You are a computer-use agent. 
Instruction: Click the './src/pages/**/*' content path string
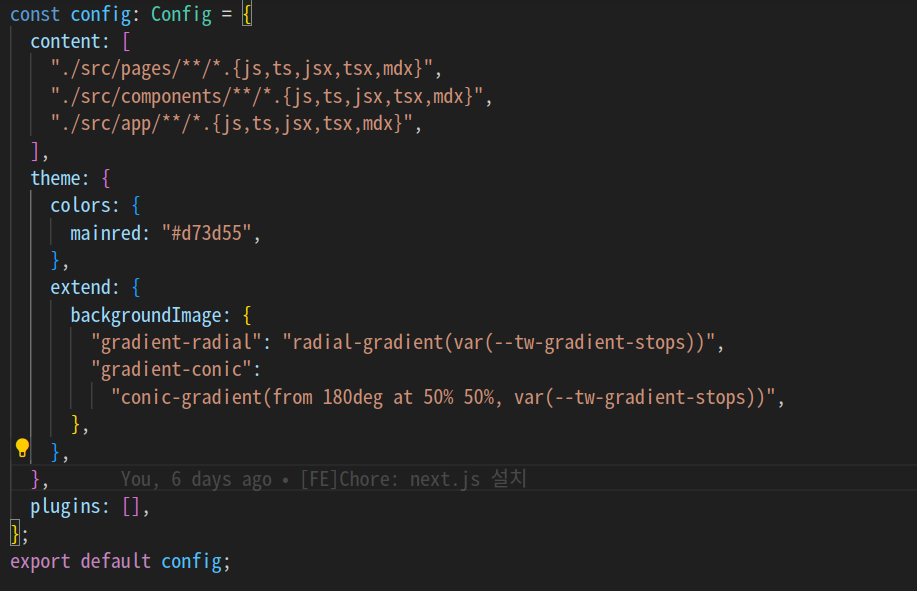(x=242, y=69)
